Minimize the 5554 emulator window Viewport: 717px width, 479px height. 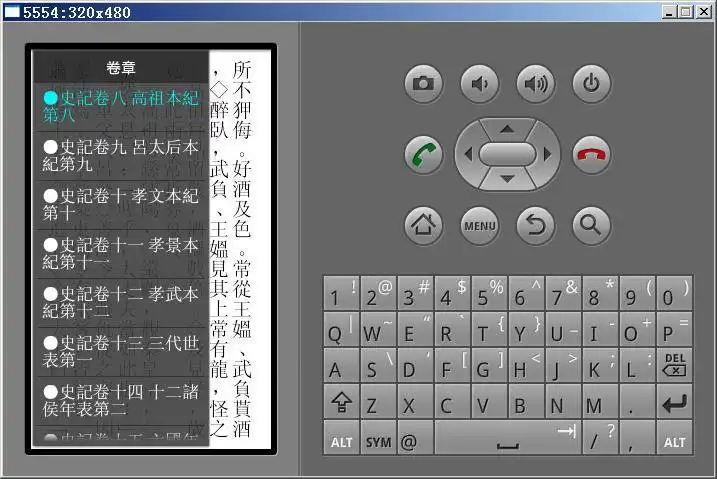[670, 12]
